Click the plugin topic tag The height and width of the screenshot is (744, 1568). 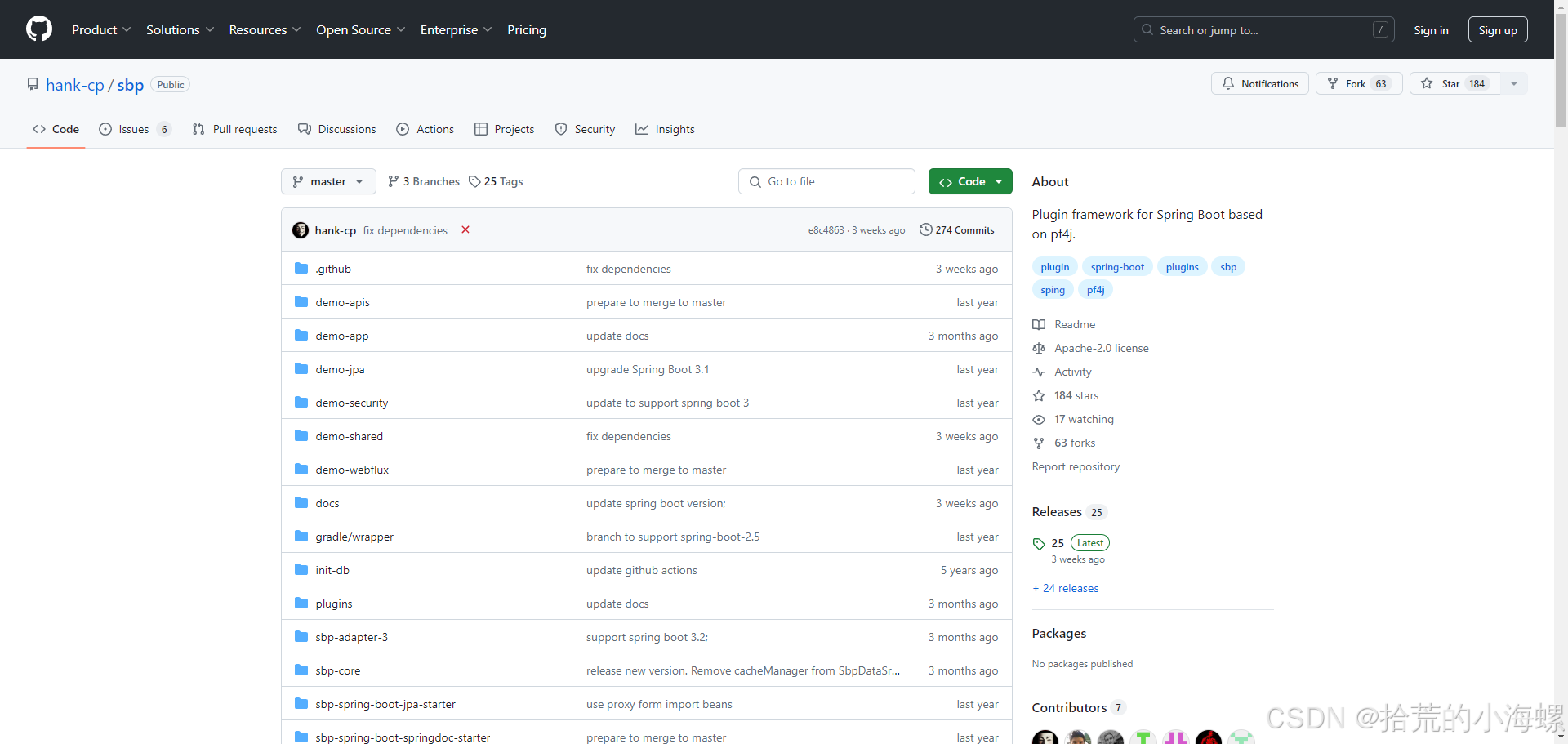[x=1054, y=267]
